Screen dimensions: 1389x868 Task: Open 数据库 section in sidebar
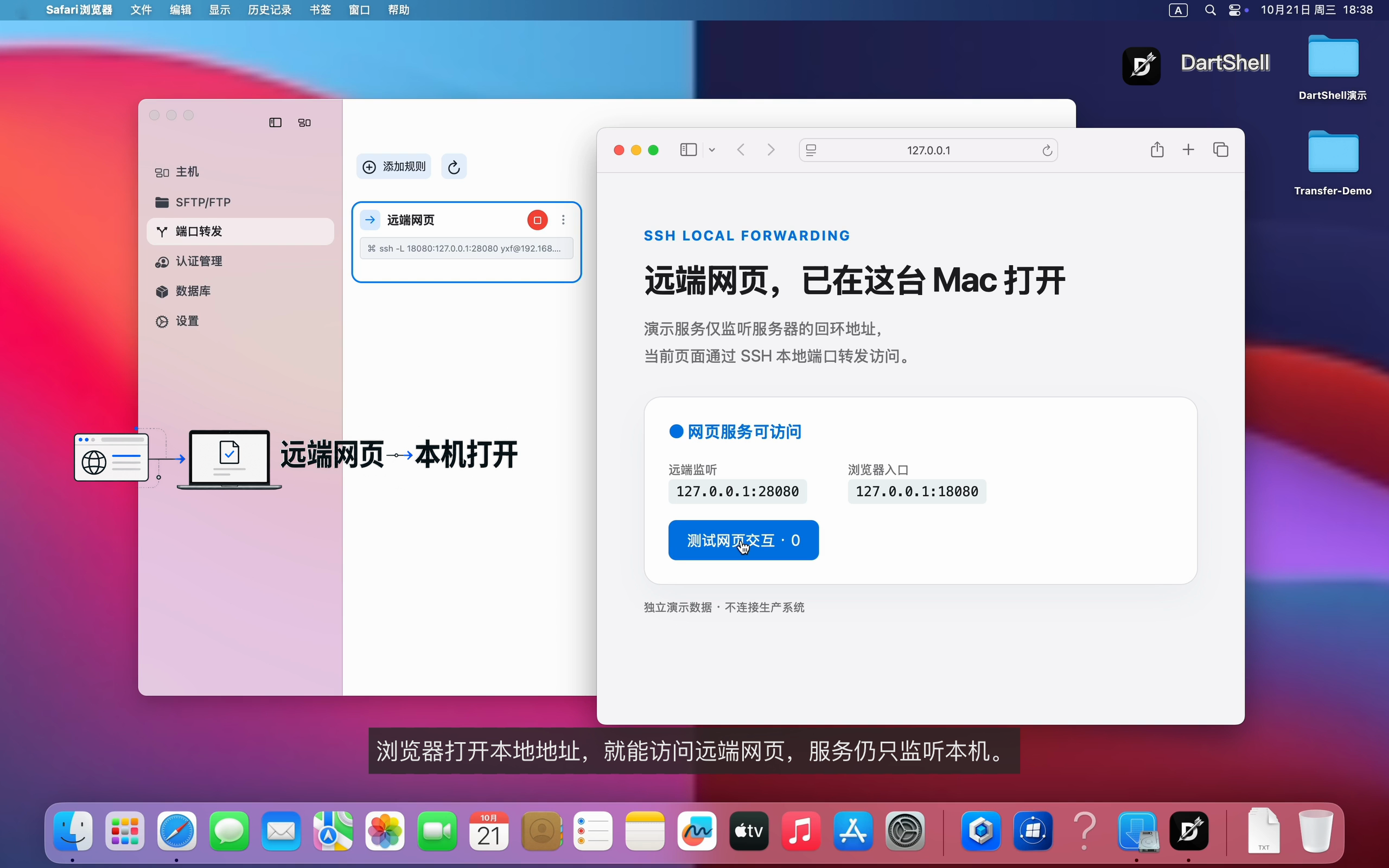[x=240, y=291]
